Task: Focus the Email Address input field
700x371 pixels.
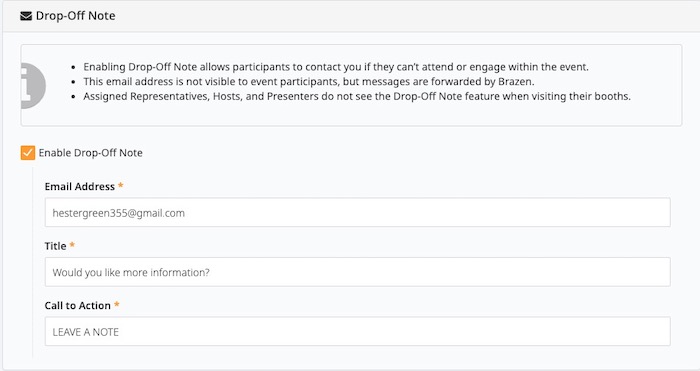Action: (357, 213)
